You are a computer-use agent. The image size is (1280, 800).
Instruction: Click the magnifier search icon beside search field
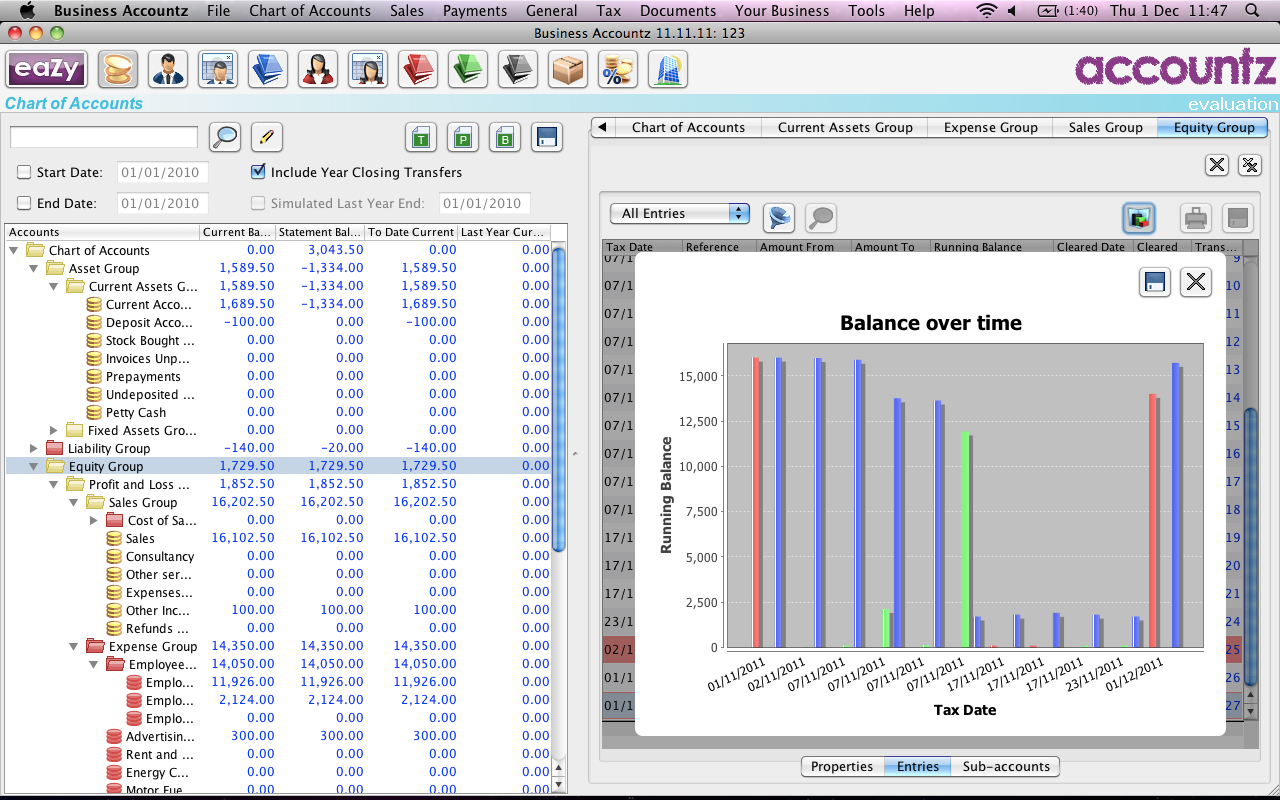click(x=225, y=137)
